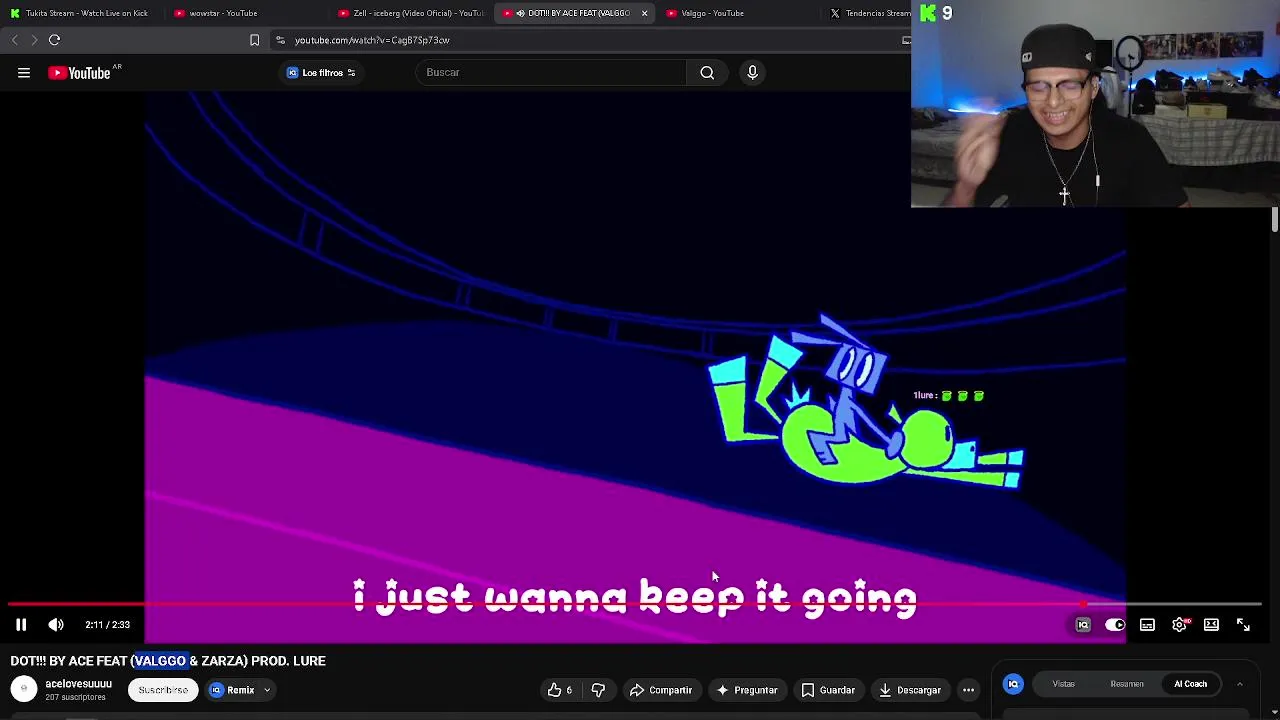
Task: Download video with Descargar button
Action: pos(909,690)
